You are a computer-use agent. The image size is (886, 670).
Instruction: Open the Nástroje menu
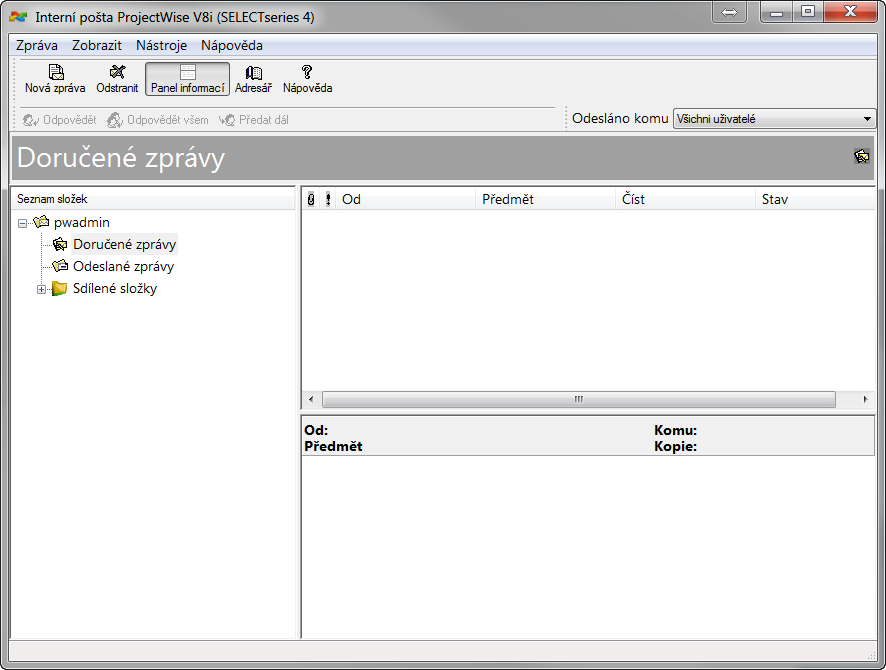coord(161,45)
